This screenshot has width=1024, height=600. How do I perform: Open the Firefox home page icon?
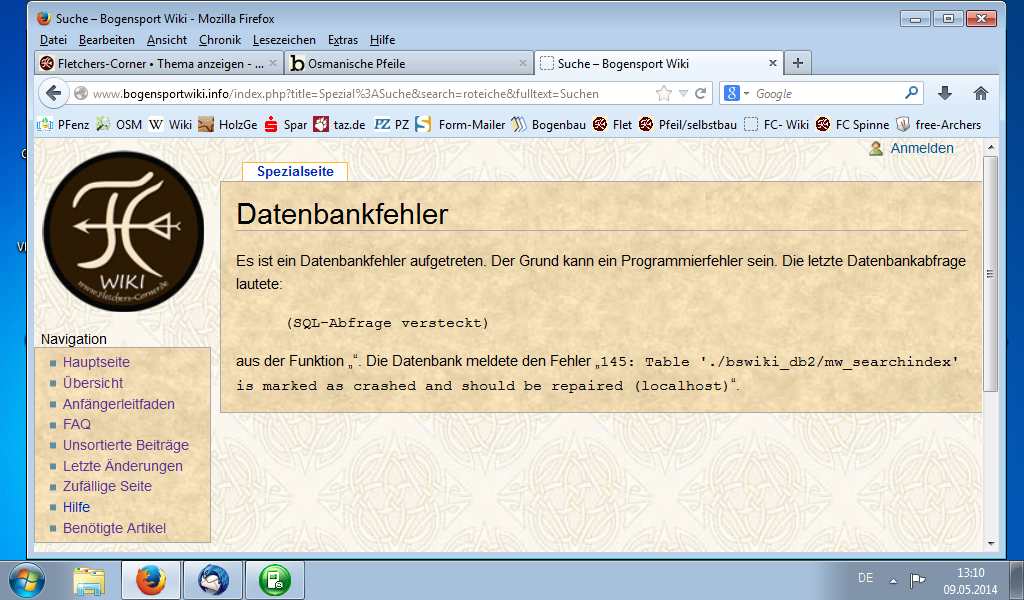980,93
